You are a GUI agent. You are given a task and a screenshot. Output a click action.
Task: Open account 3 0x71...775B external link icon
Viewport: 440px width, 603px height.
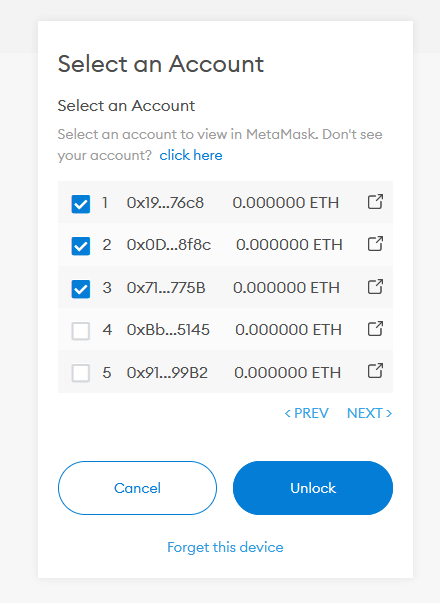375,287
